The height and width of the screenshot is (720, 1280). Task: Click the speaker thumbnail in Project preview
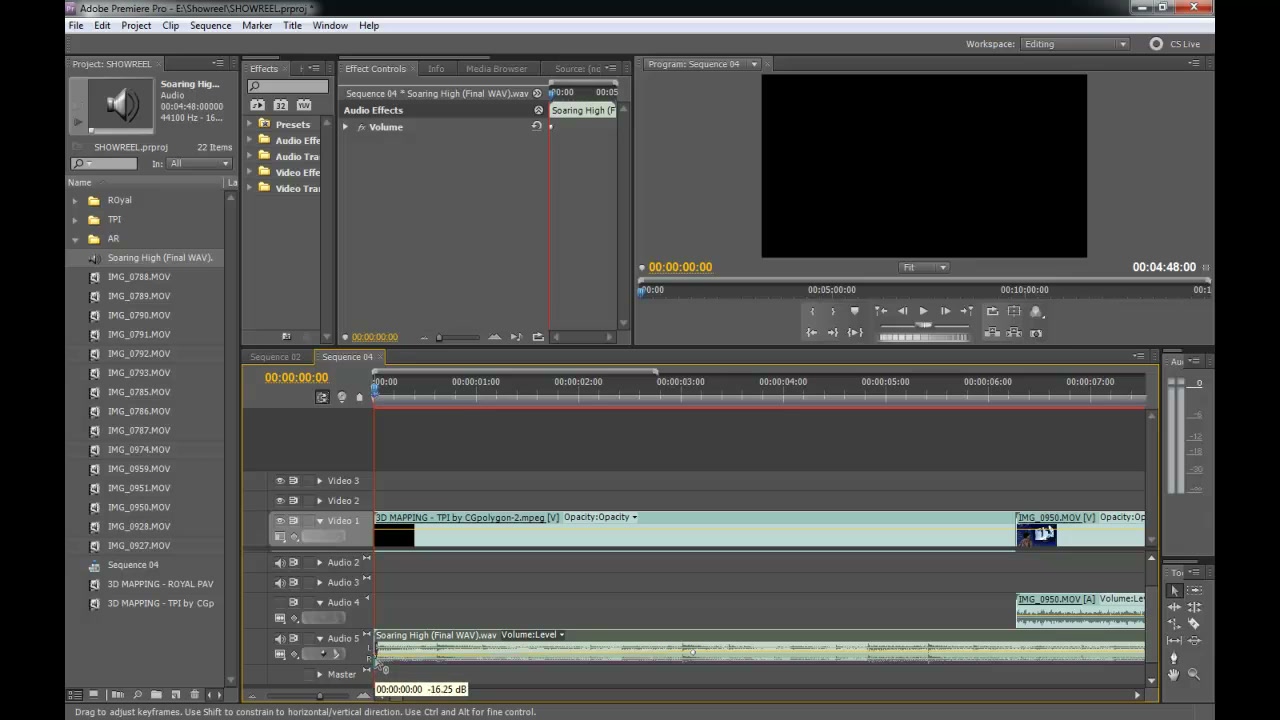click(x=121, y=105)
